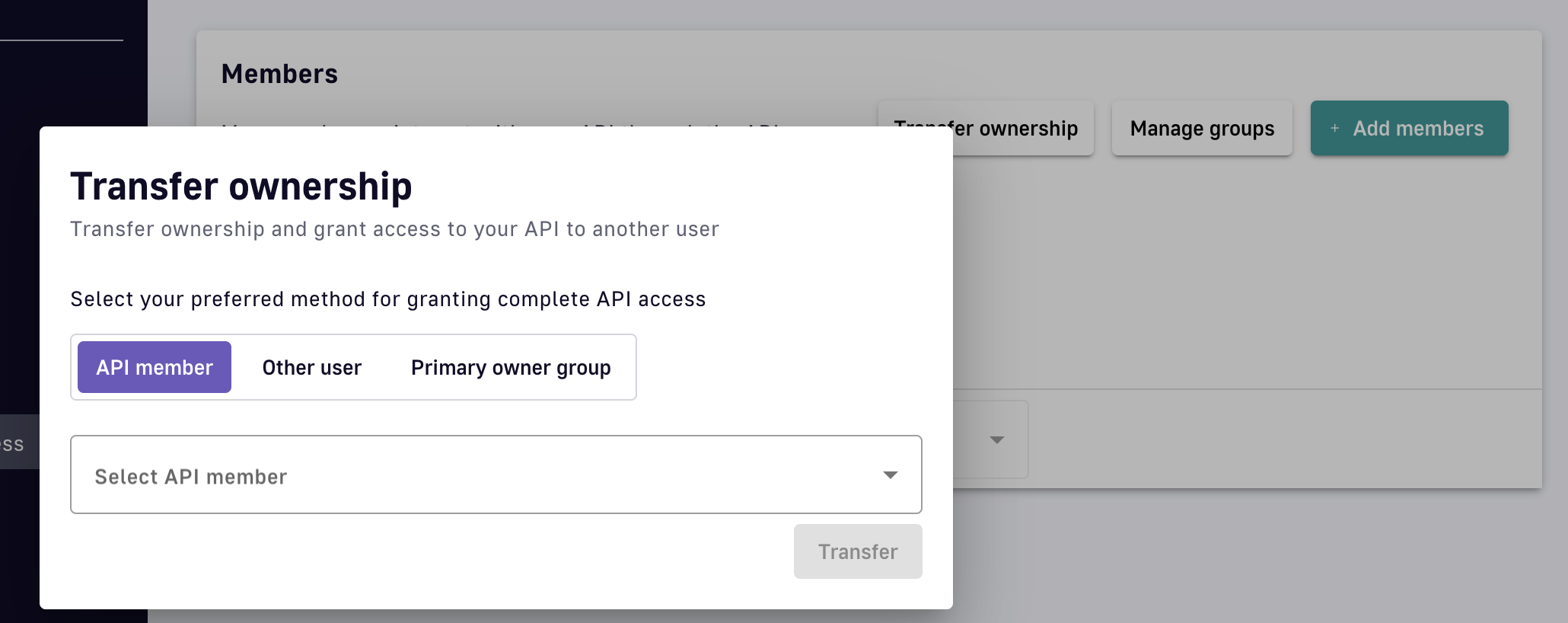
Task: Click the Members section heading
Action: (x=279, y=74)
